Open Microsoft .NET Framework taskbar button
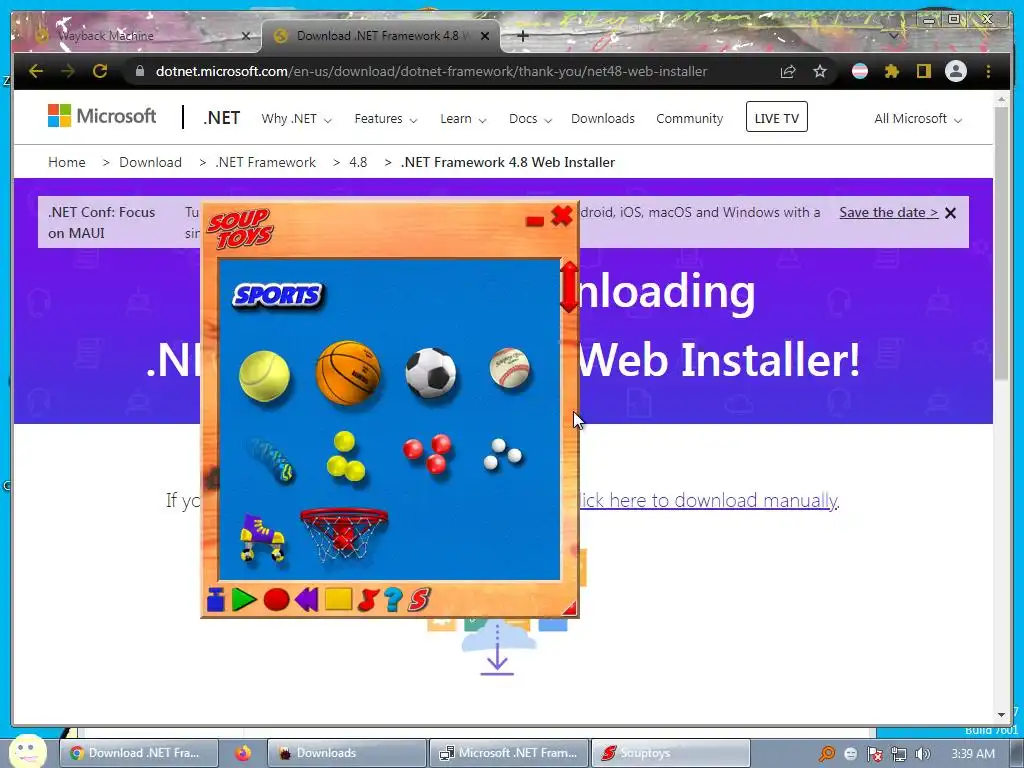 [509, 753]
